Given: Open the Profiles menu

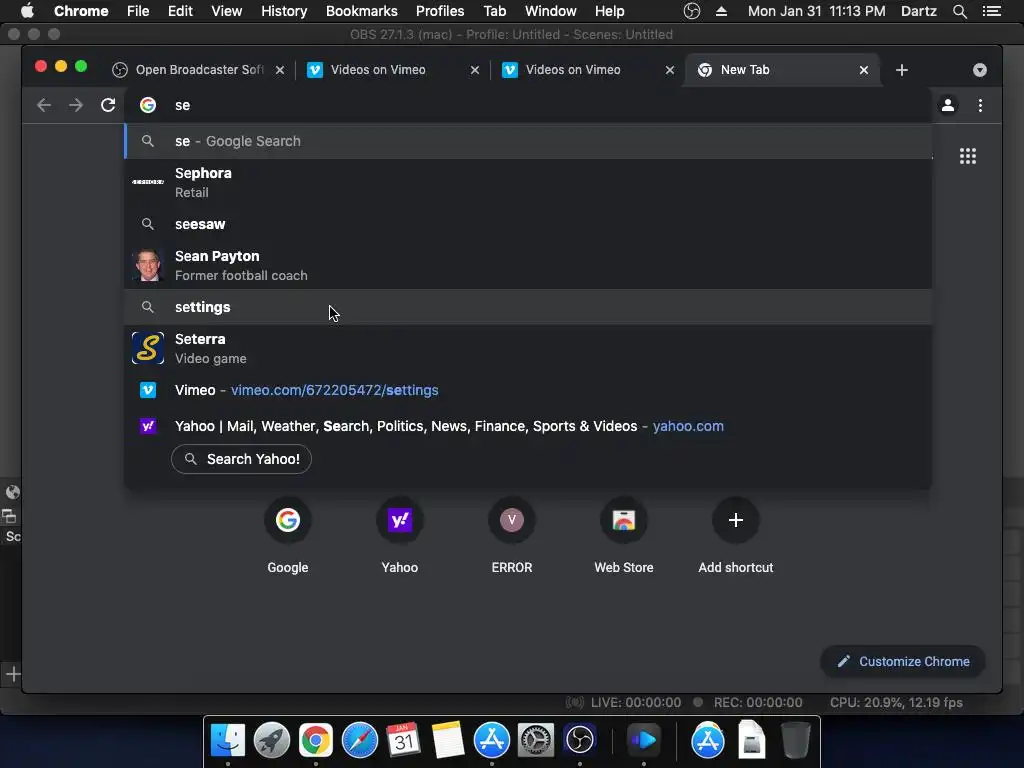Looking at the screenshot, I should coord(440,11).
